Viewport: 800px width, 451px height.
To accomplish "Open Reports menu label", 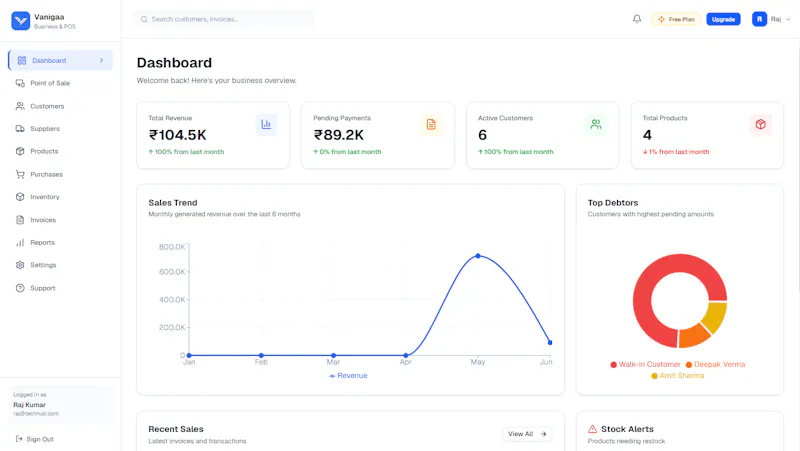I will (42, 242).
